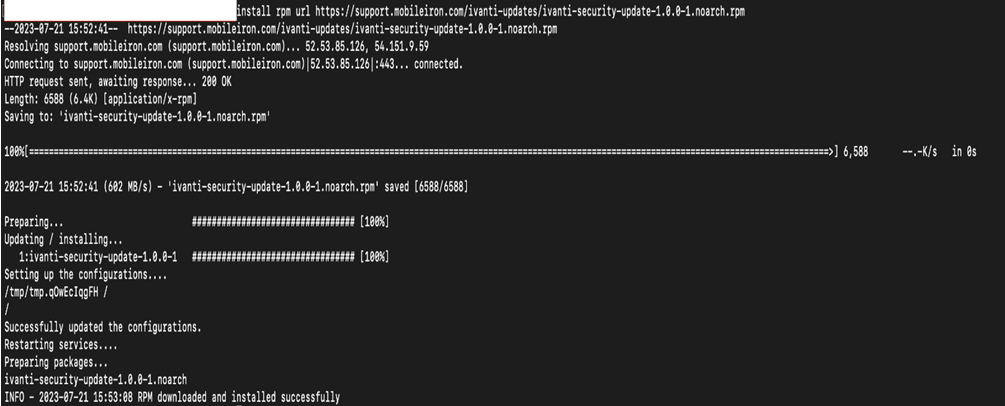
Task: Click 'ivanti-security-update-1.0.0-1.noarch' package name near bottom
Action: (96, 380)
